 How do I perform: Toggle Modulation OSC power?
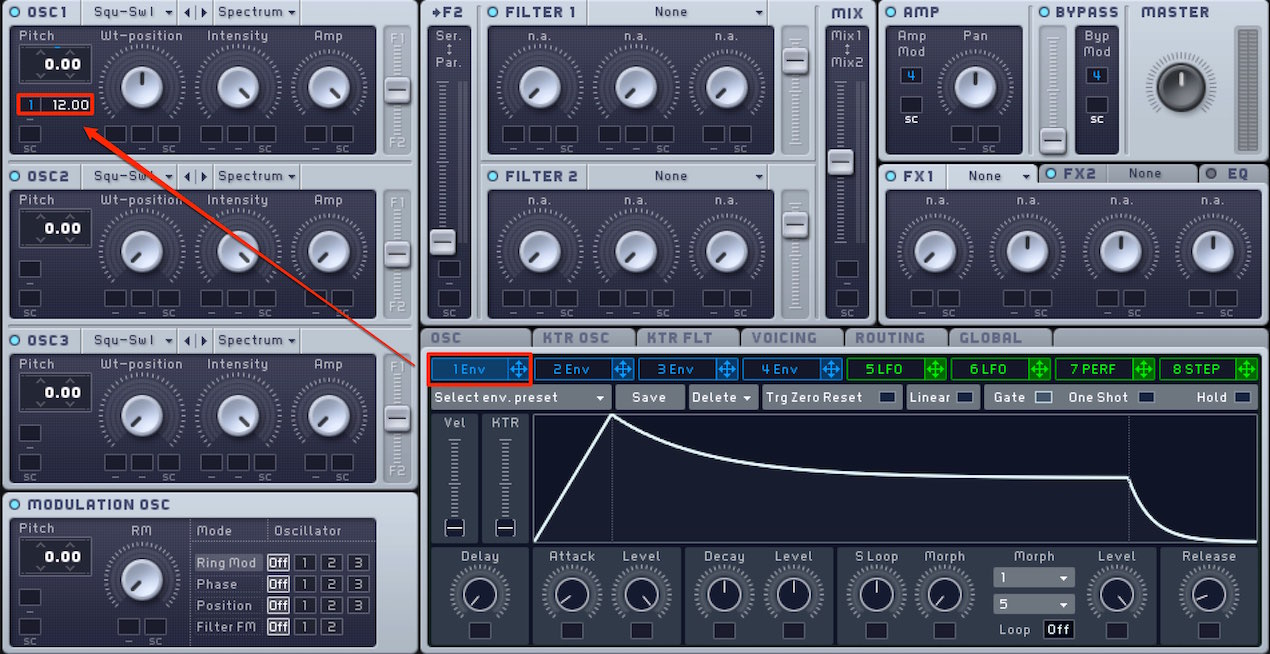click(x=15, y=504)
